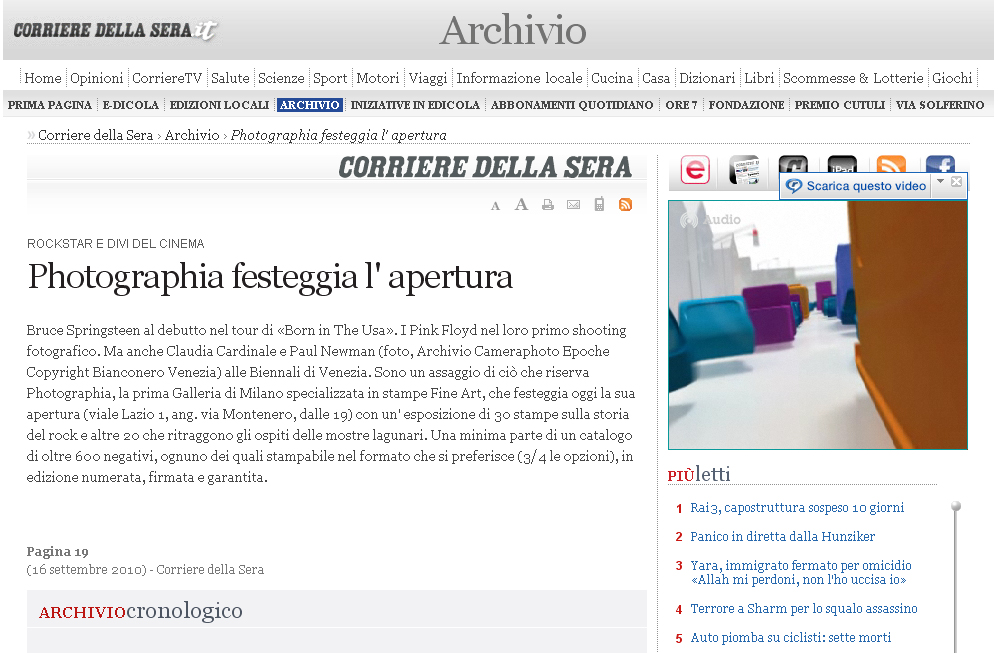Image resolution: width=998 pixels, height=653 pixels.
Task: Open the iPad app icon
Action: click(x=842, y=164)
